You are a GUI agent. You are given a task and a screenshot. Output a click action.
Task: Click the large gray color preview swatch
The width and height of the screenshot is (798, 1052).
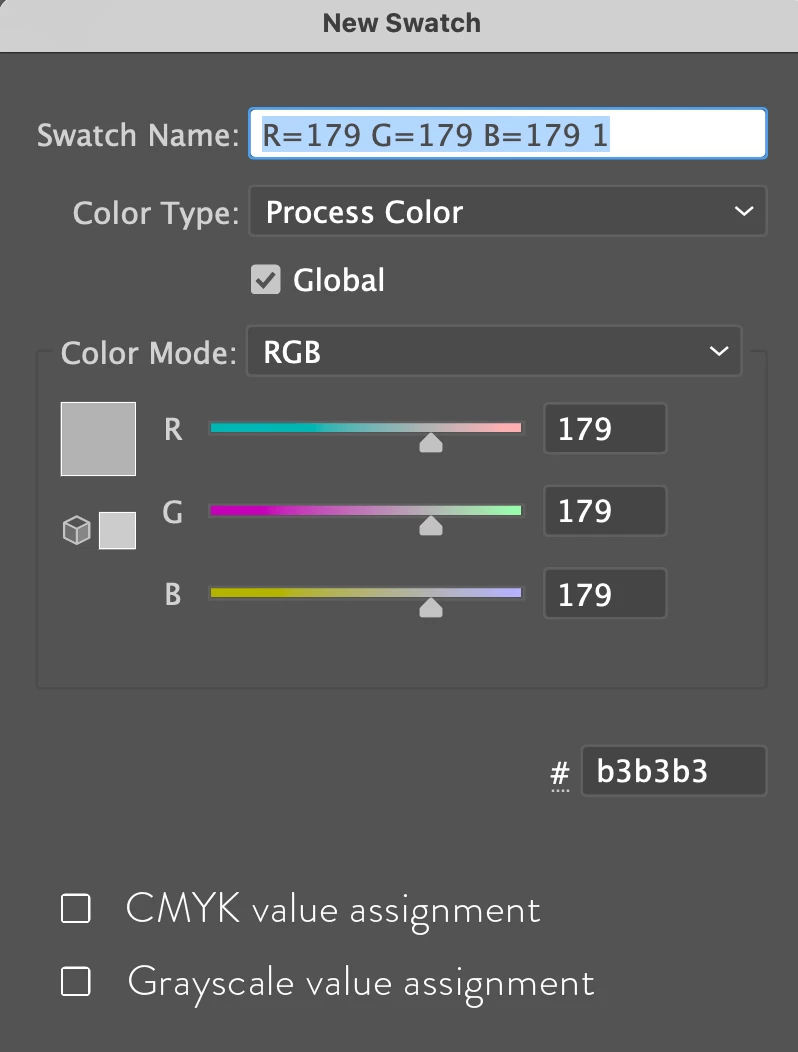pyautogui.click(x=98, y=439)
